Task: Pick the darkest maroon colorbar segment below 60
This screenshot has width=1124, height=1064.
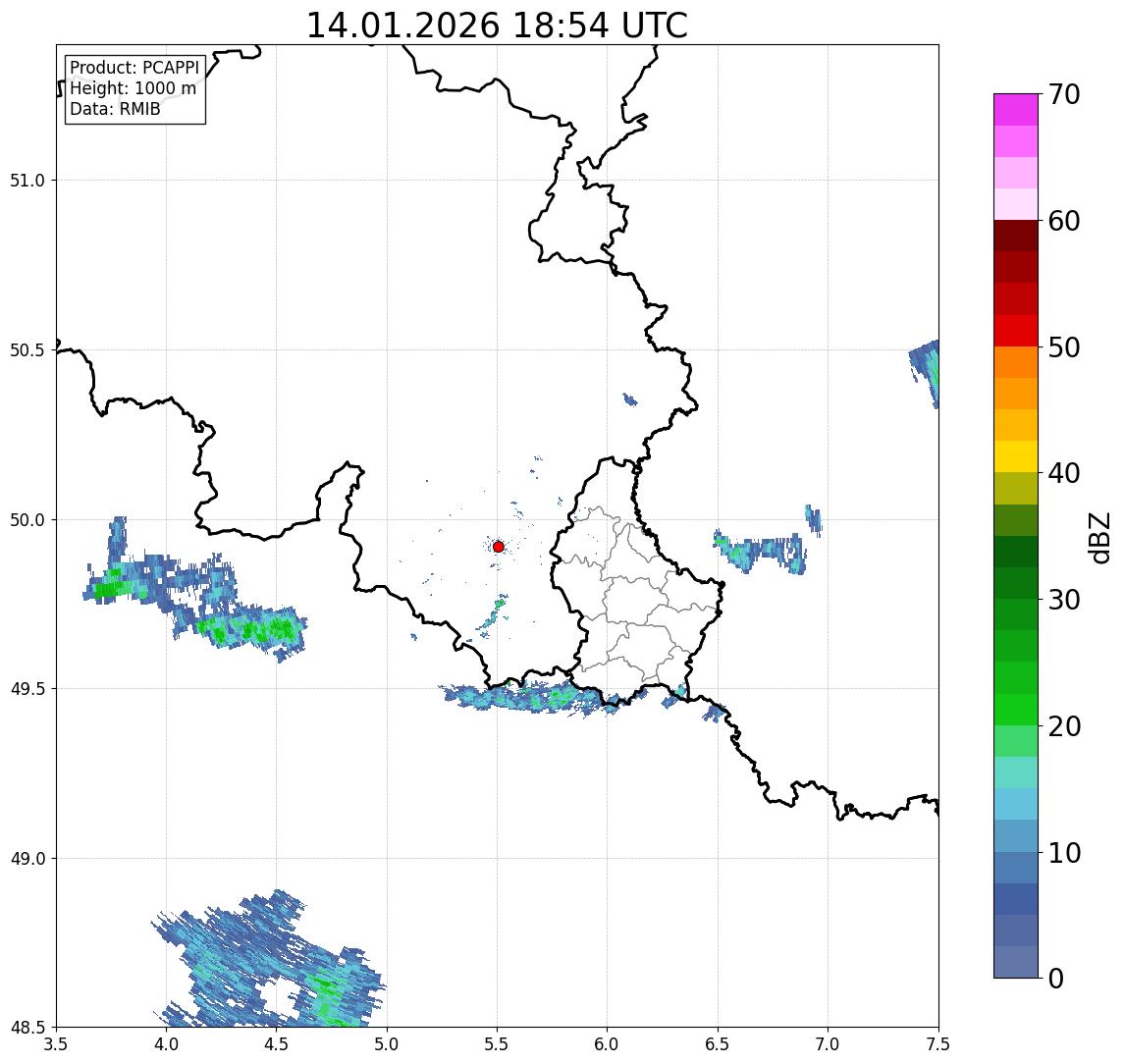Action: (x=1016, y=236)
